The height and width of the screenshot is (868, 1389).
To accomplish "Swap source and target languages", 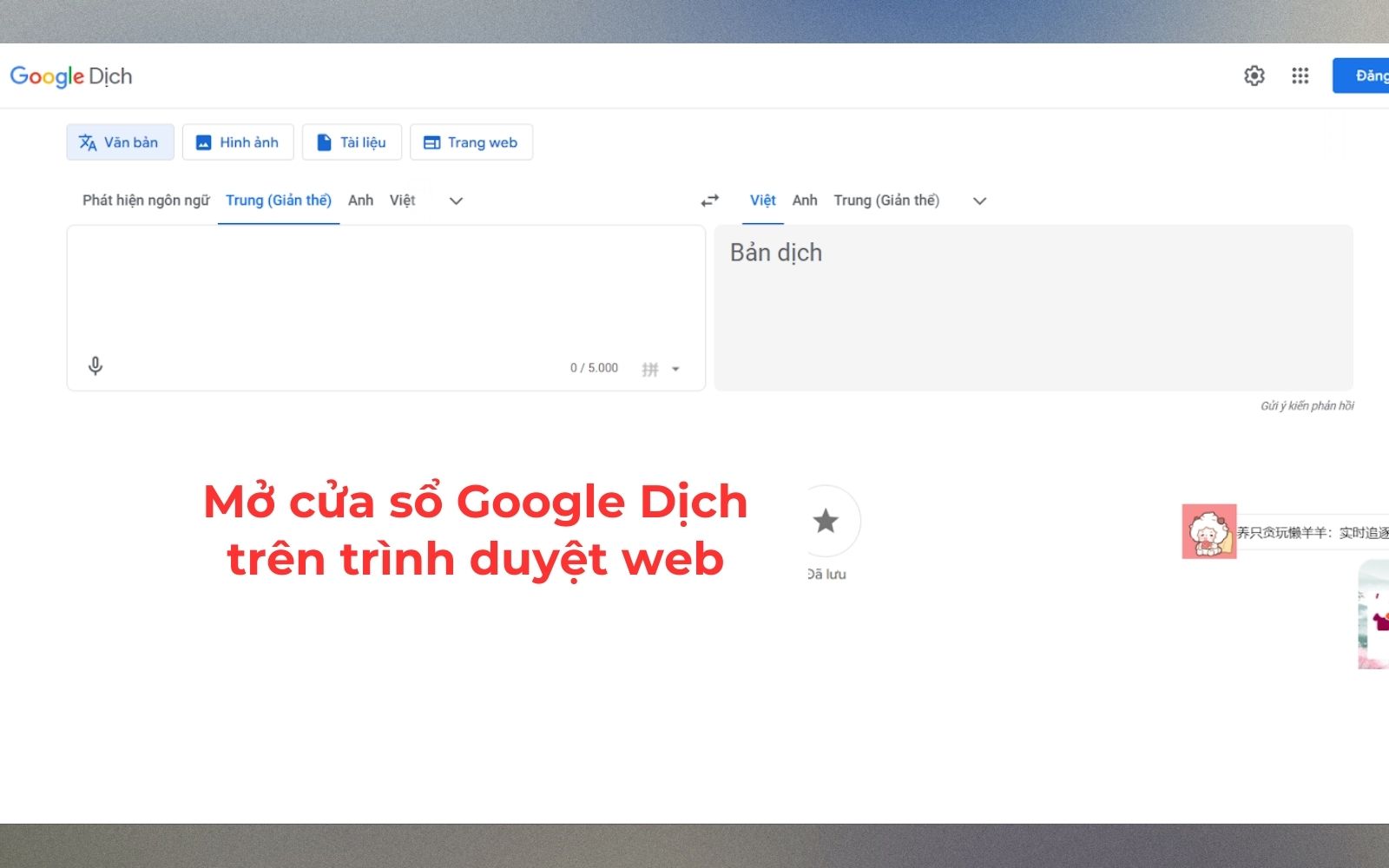I will (x=710, y=201).
